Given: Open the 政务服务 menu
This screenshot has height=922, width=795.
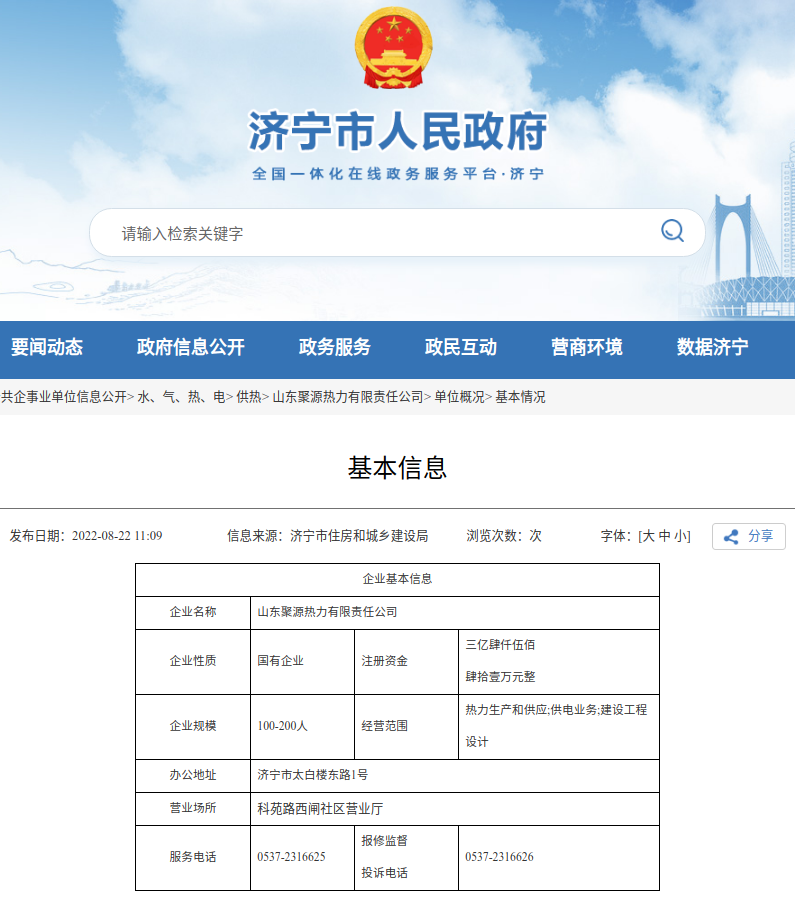Looking at the screenshot, I should (x=335, y=347).
